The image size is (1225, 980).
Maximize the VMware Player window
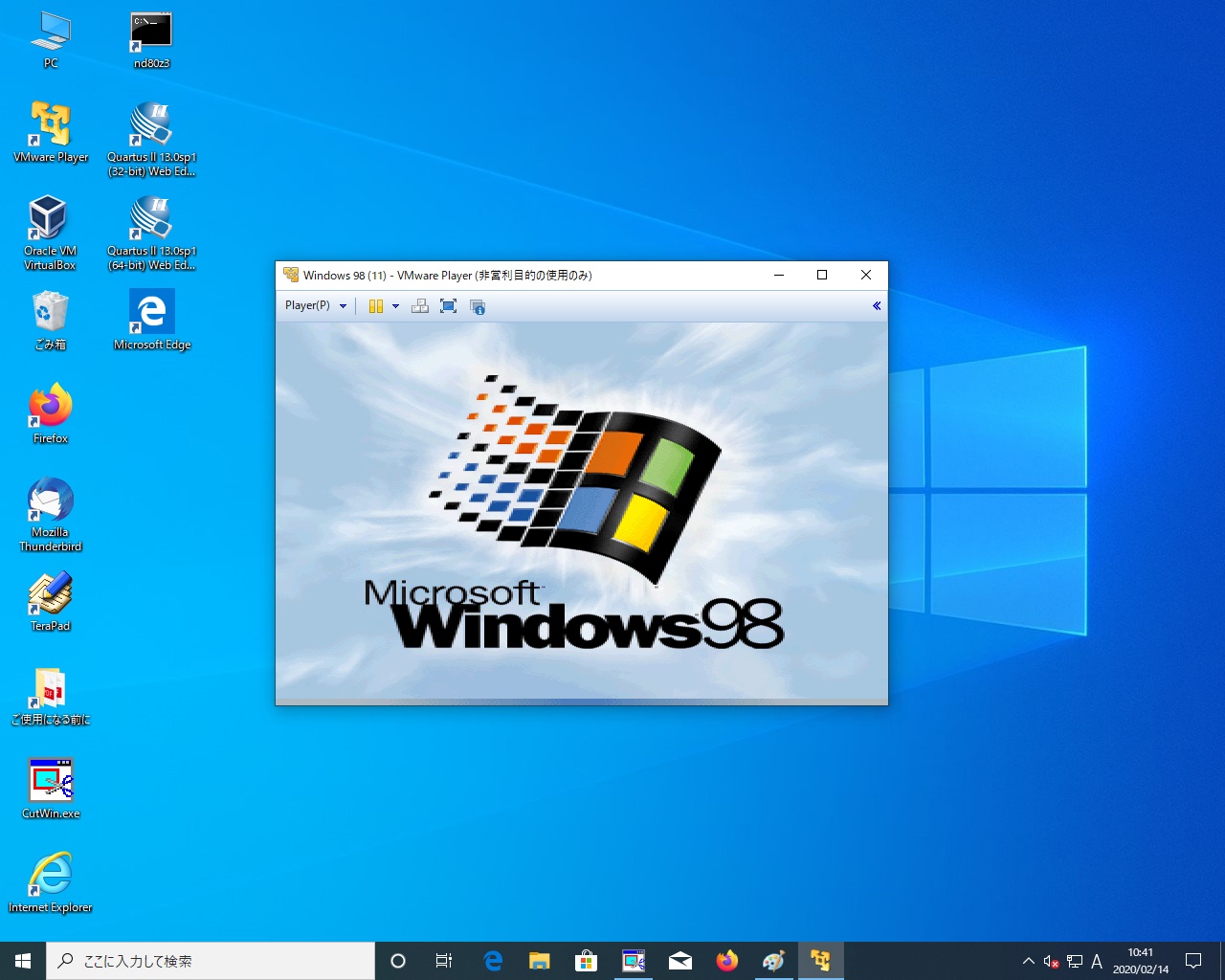click(x=821, y=275)
